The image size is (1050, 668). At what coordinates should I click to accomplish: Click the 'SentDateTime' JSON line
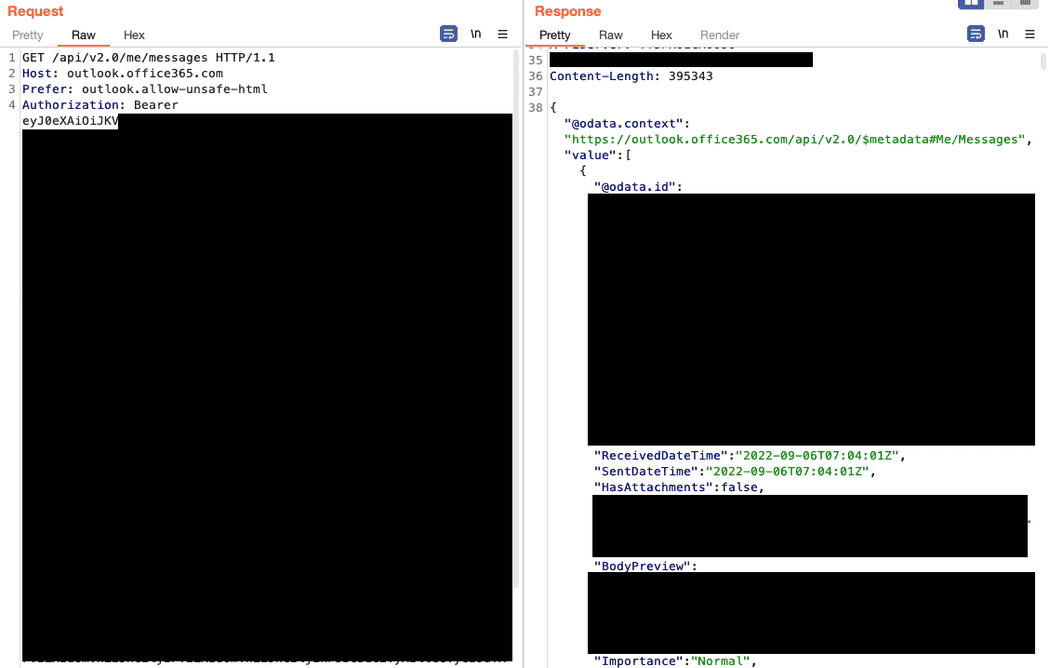[x=735, y=471]
